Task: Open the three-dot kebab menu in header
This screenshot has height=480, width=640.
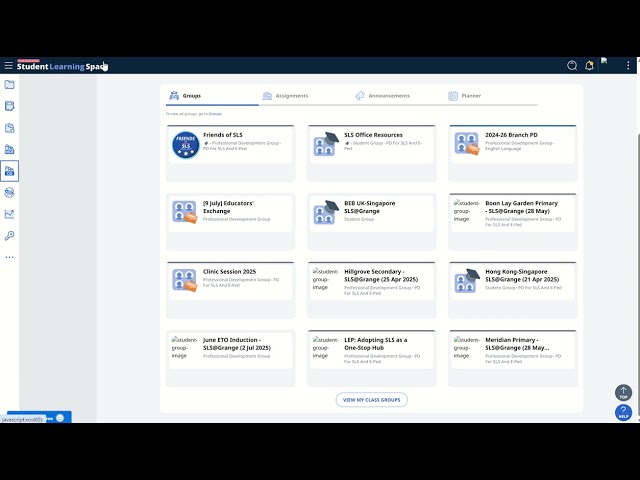Action: point(628,65)
